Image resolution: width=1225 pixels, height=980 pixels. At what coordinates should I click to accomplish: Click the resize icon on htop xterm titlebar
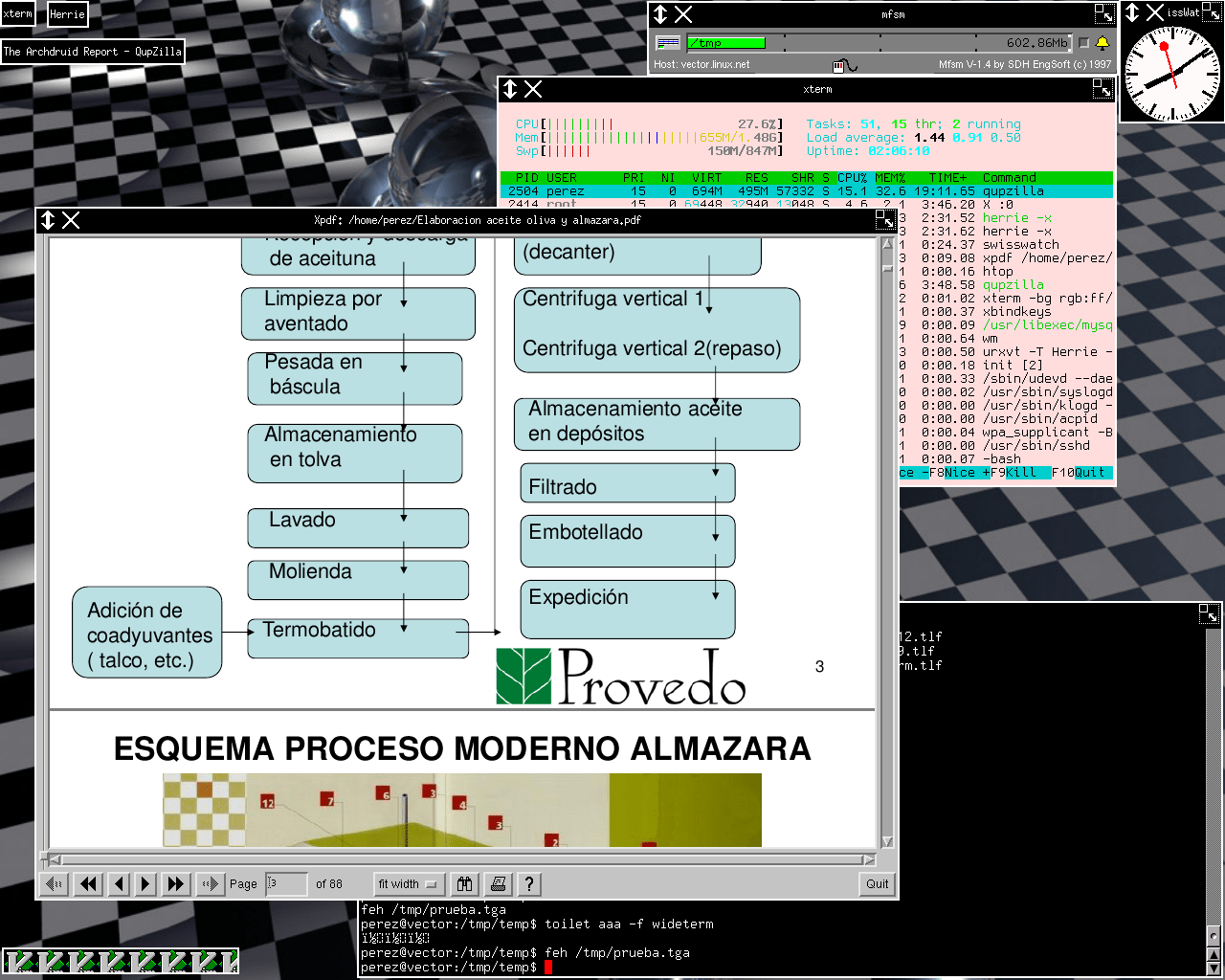1102,89
